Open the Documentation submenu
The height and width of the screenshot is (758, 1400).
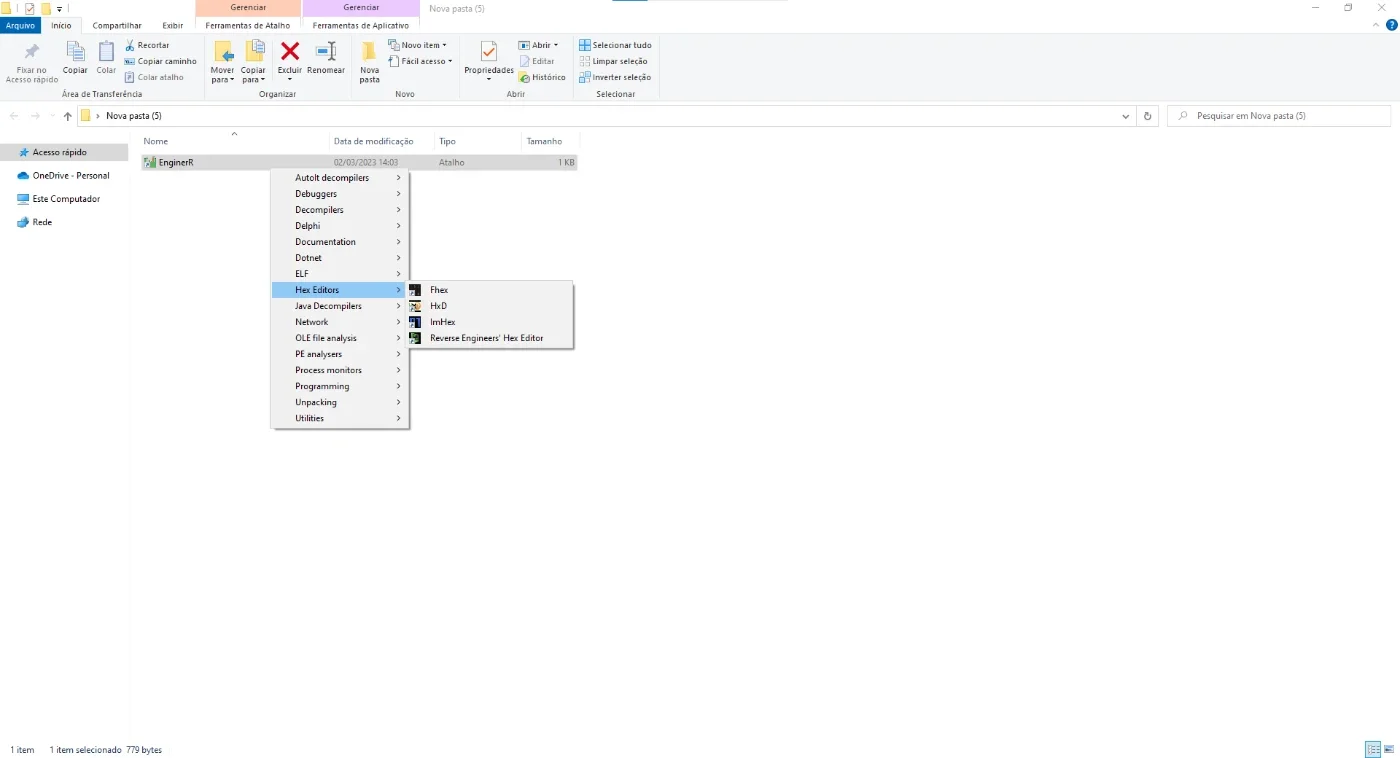coord(340,242)
